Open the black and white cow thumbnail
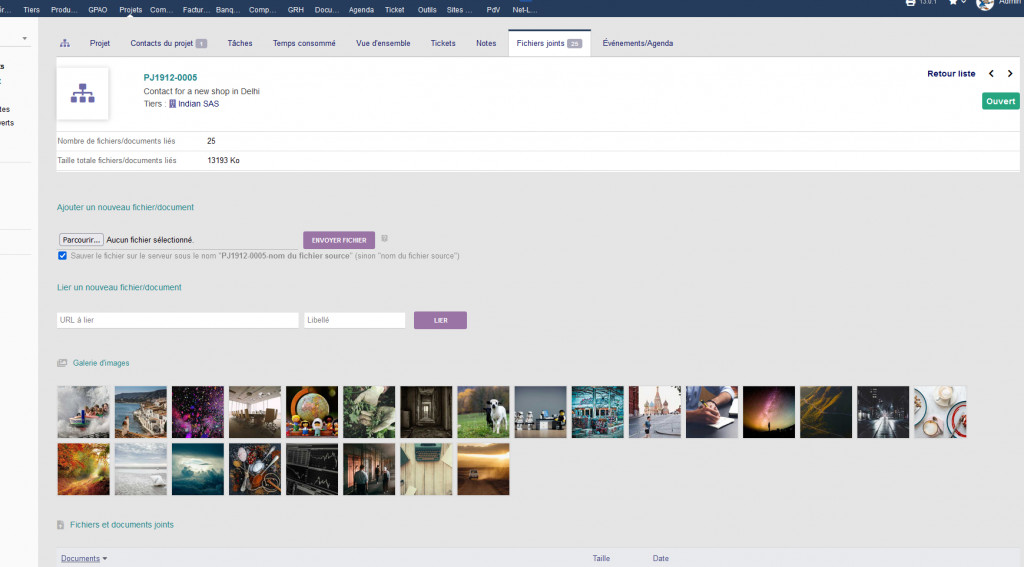Viewport: 1024px width, 567px height. pos(483,412)
